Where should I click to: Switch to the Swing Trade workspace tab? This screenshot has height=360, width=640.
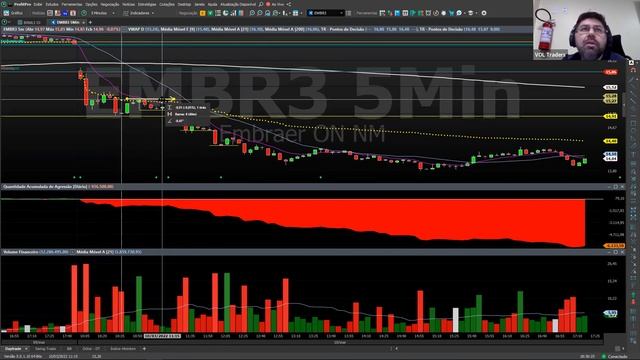46,349
